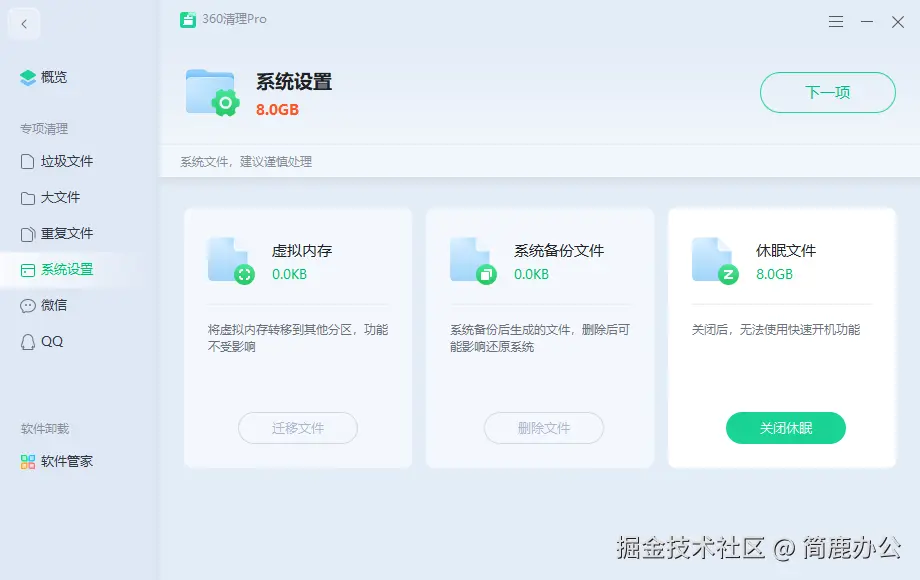Viewport: 920px width, 580px height.
Task: Minimize the 360清理Pro window
Action: pyautogui.click(x=867, y=22)
